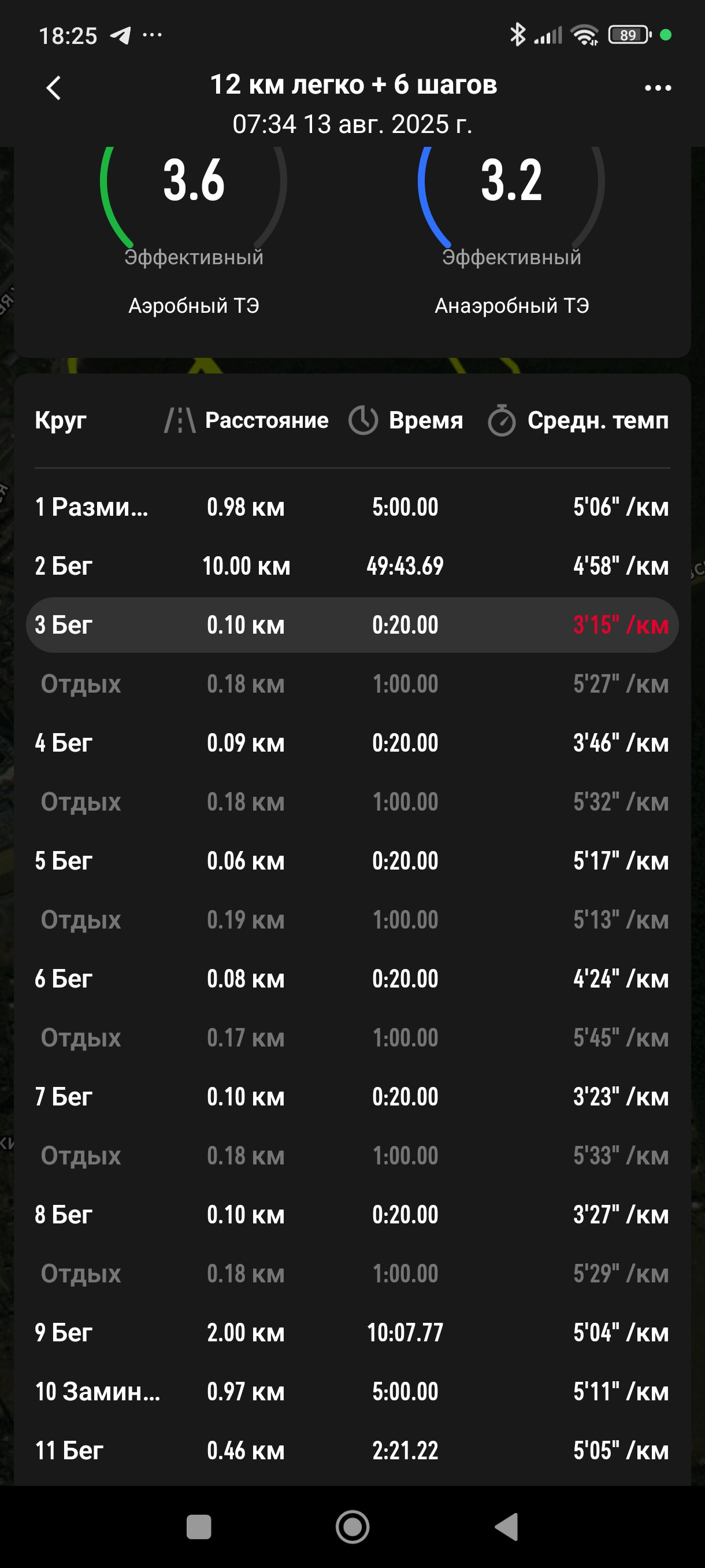Select the Расстояние column header
705x1568 pixels.
coord(266,420)
